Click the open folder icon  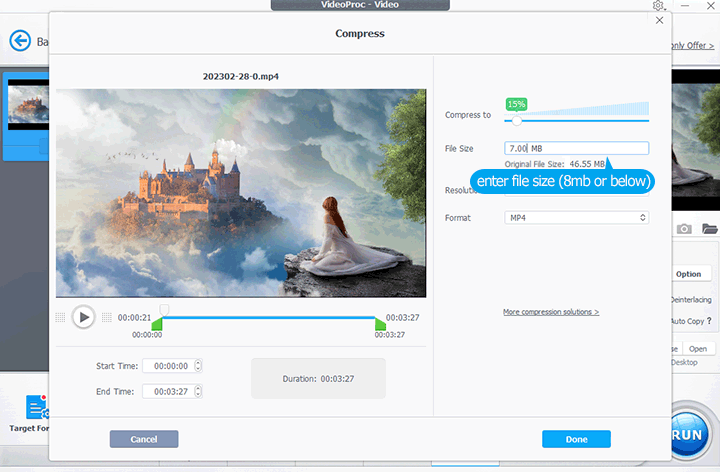[709, 229]
